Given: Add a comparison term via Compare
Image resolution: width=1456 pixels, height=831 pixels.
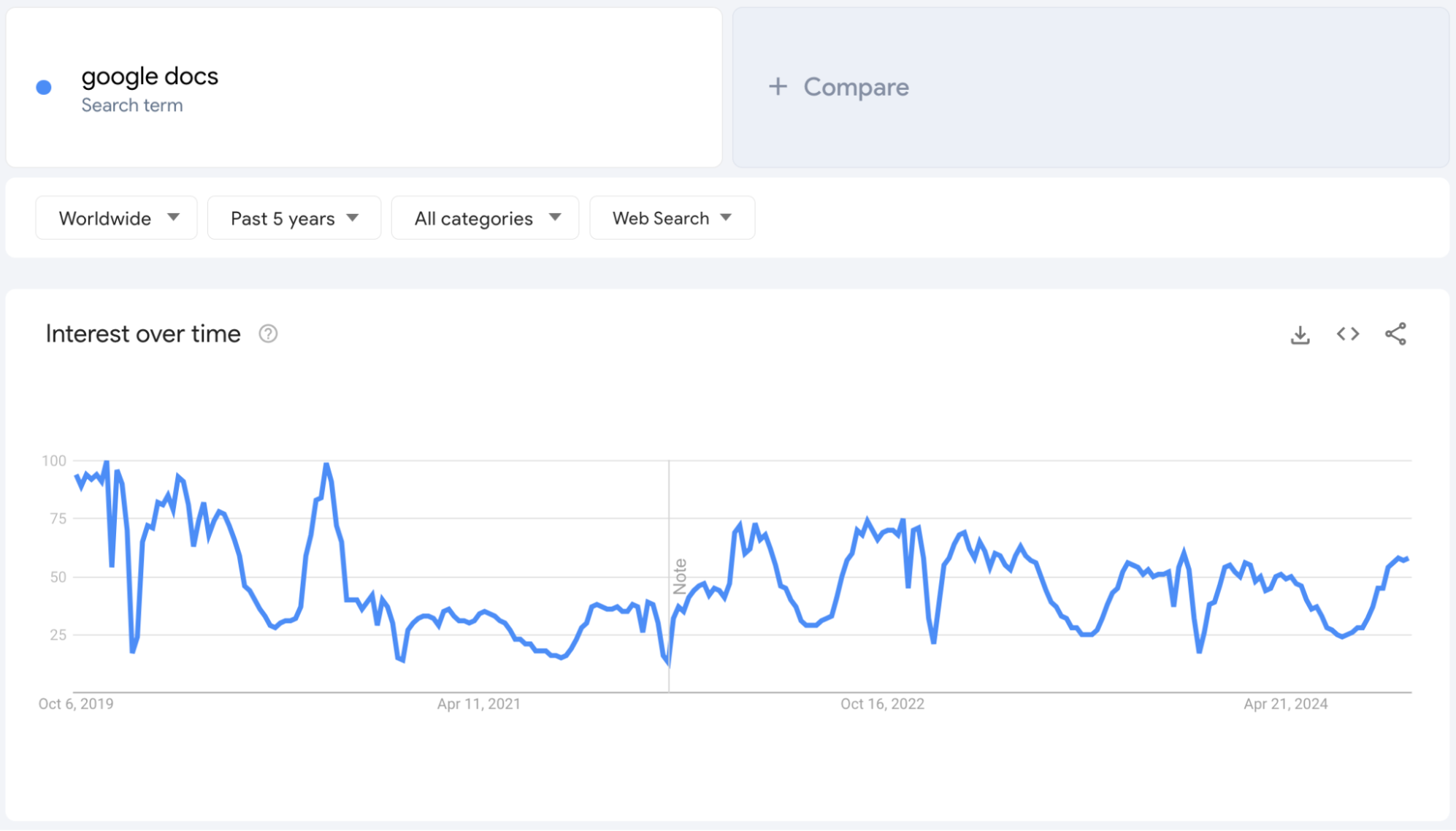Looking at the screenshot, I should pos(1091,88).
